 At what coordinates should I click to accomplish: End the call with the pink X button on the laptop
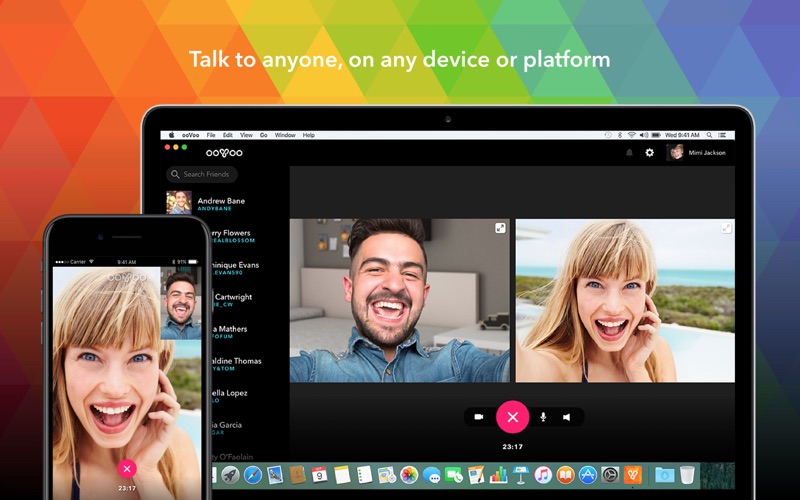(512, 417)
